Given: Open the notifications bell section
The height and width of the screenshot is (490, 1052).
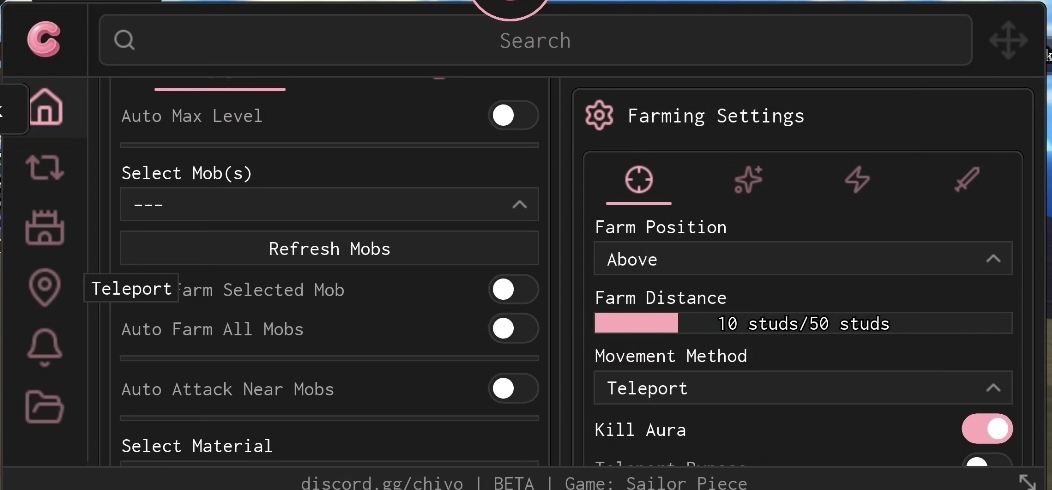Looking at the screenshot, I should pos(44,347).
